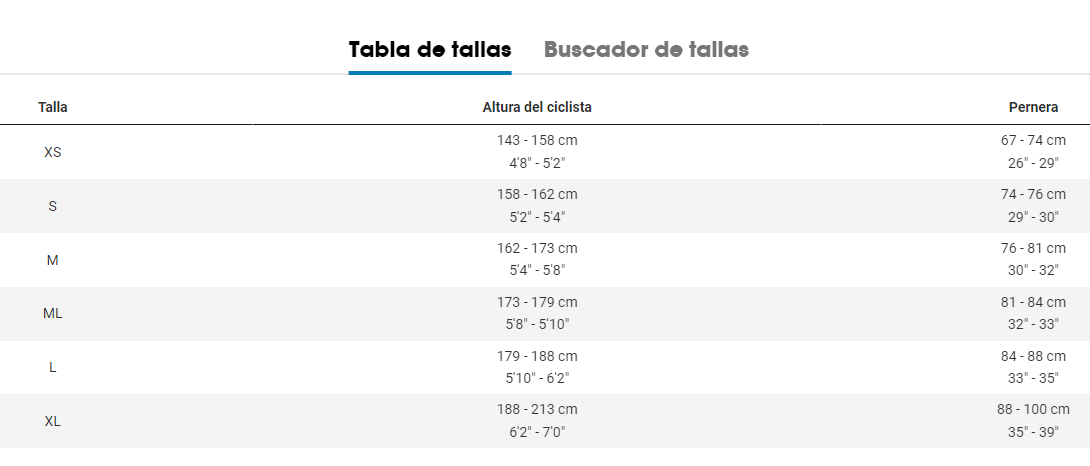
Task: Select the 162 - 173 cm height value
Action: point(537,248)
